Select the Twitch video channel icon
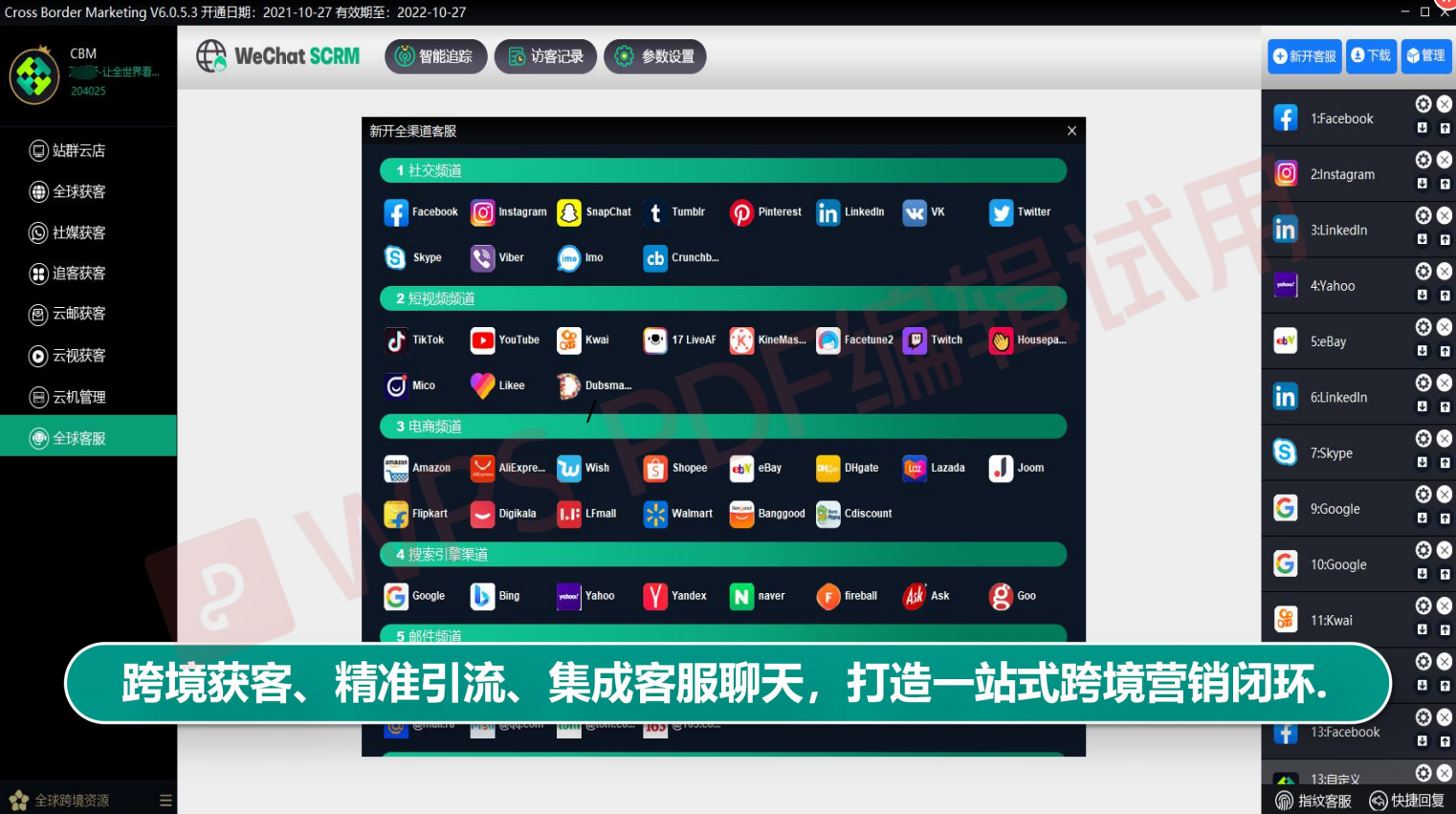Image resolution: width=1456 pixels, height=814 pixels. click(915, 341)
